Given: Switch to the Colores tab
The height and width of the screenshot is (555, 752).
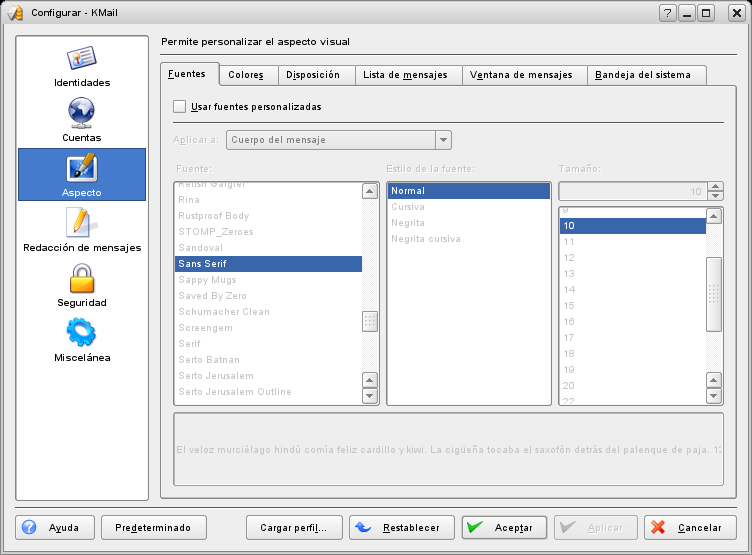Looking at the screenshot, I should click(246, 75).
